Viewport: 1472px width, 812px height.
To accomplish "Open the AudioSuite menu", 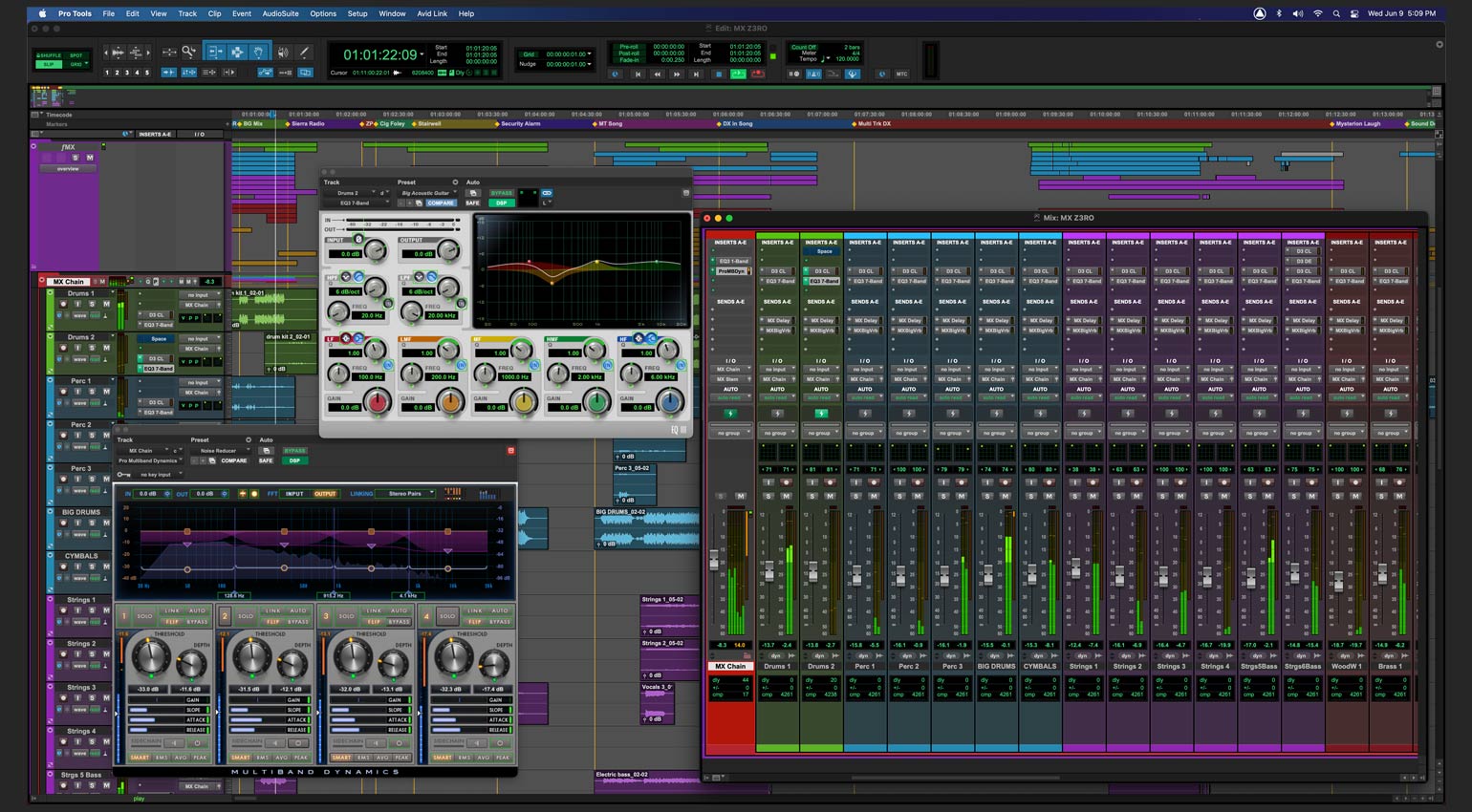I will [281, 13].
